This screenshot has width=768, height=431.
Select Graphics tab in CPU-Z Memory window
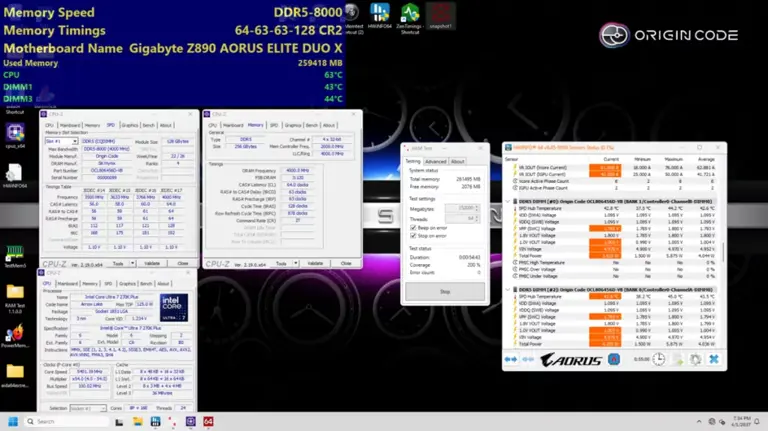click(293, 125)
